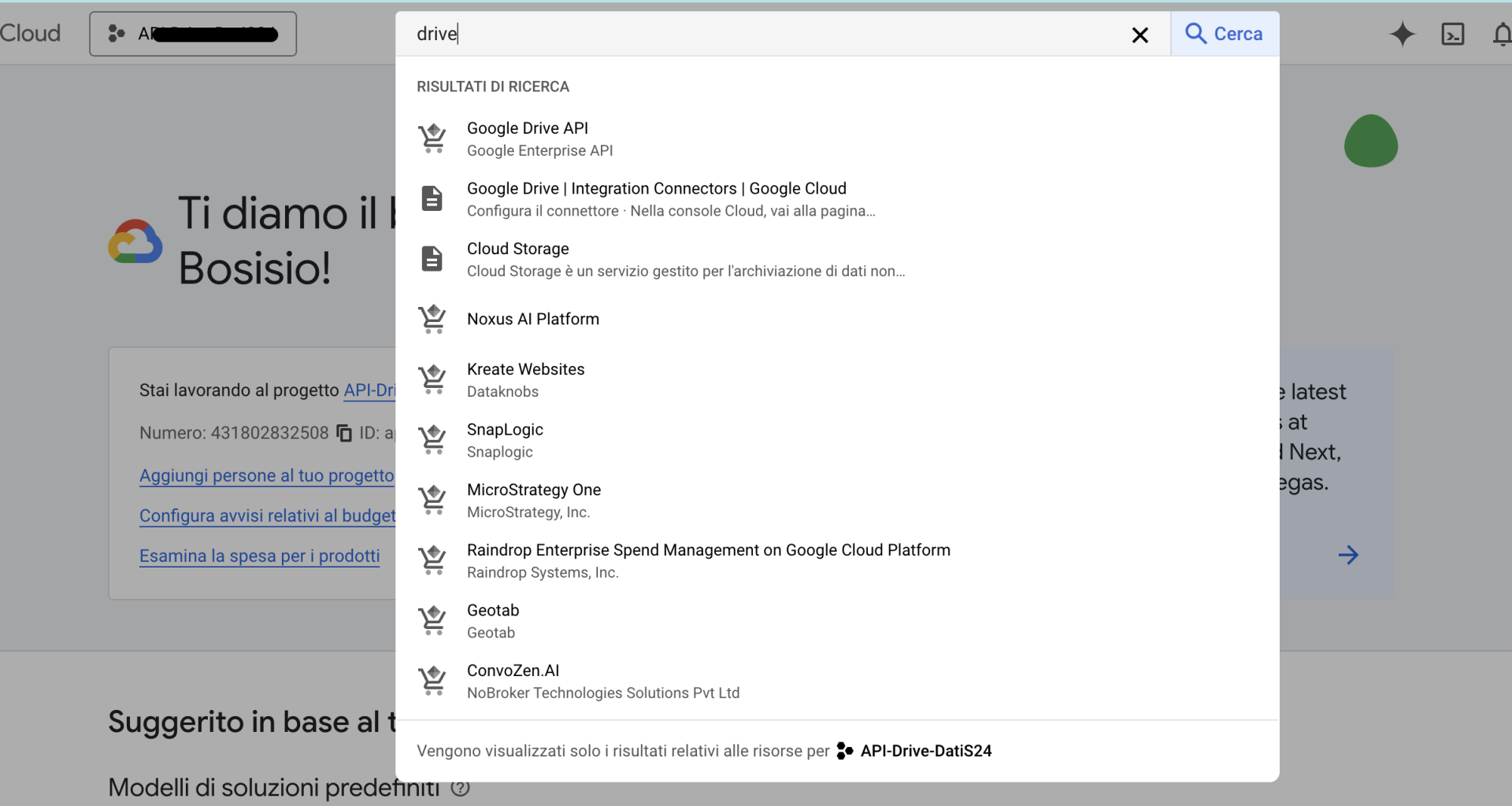Click the Cloud Storage document icon
Image resolution: width=1512 pixels, height=806 pixels.
432,259
